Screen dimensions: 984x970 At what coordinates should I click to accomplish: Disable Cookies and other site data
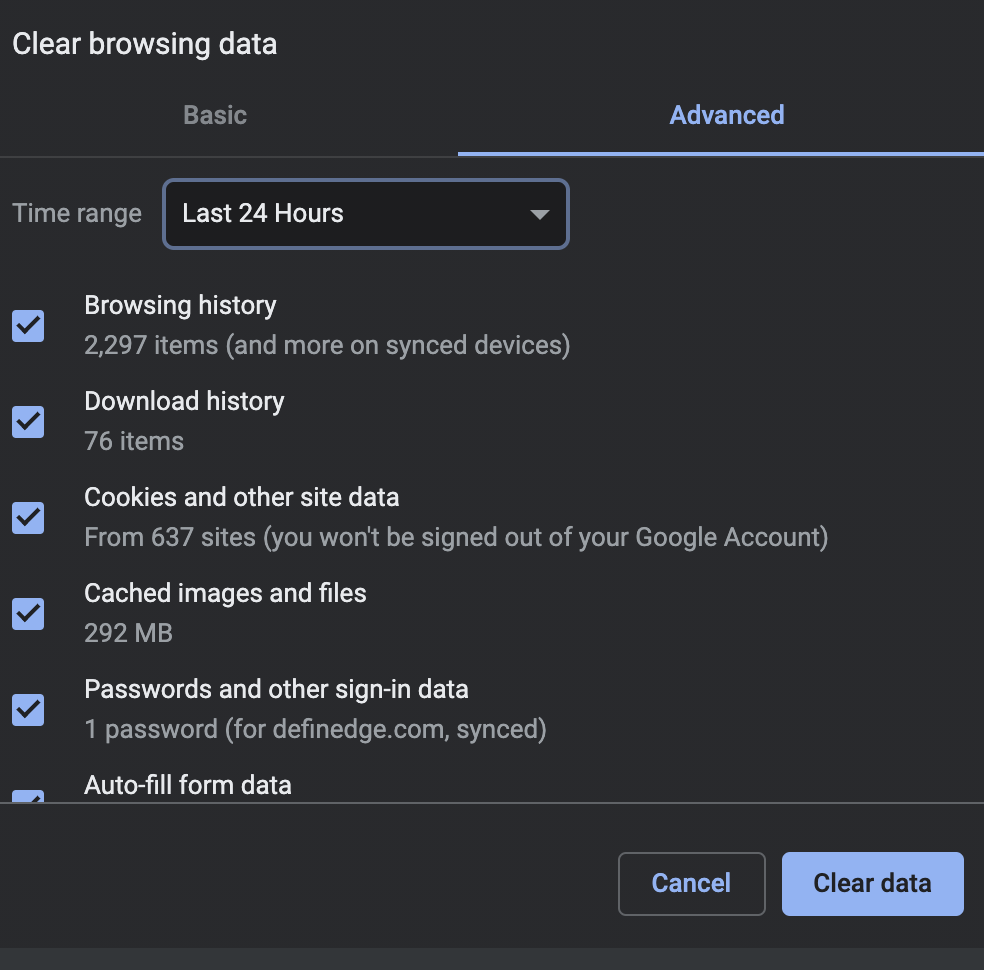point(27,518)
